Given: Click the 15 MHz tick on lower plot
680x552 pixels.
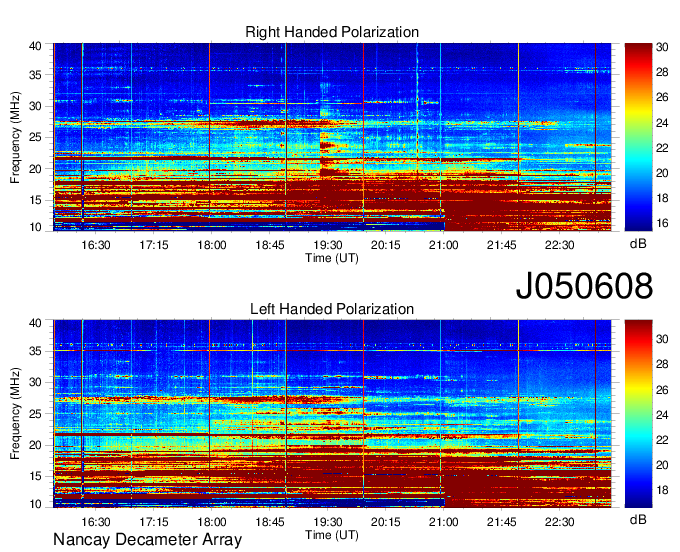Looking at the screenshot, I should [35, 476].
